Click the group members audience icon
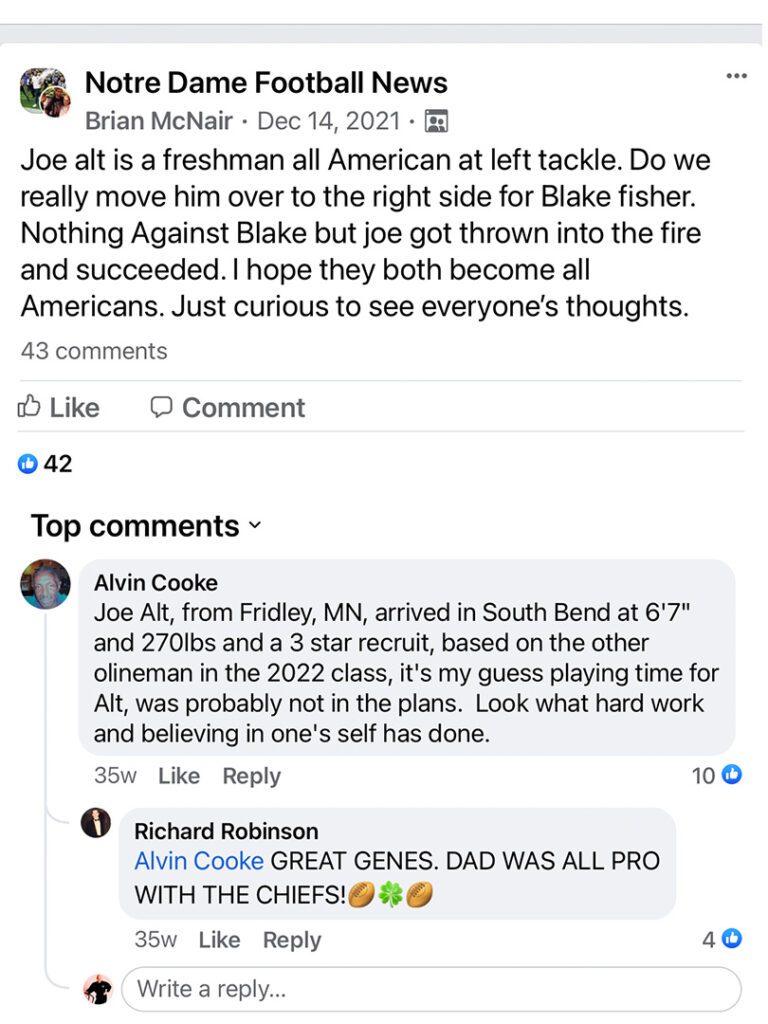768x1024 pixels. [x=436, y=122]
